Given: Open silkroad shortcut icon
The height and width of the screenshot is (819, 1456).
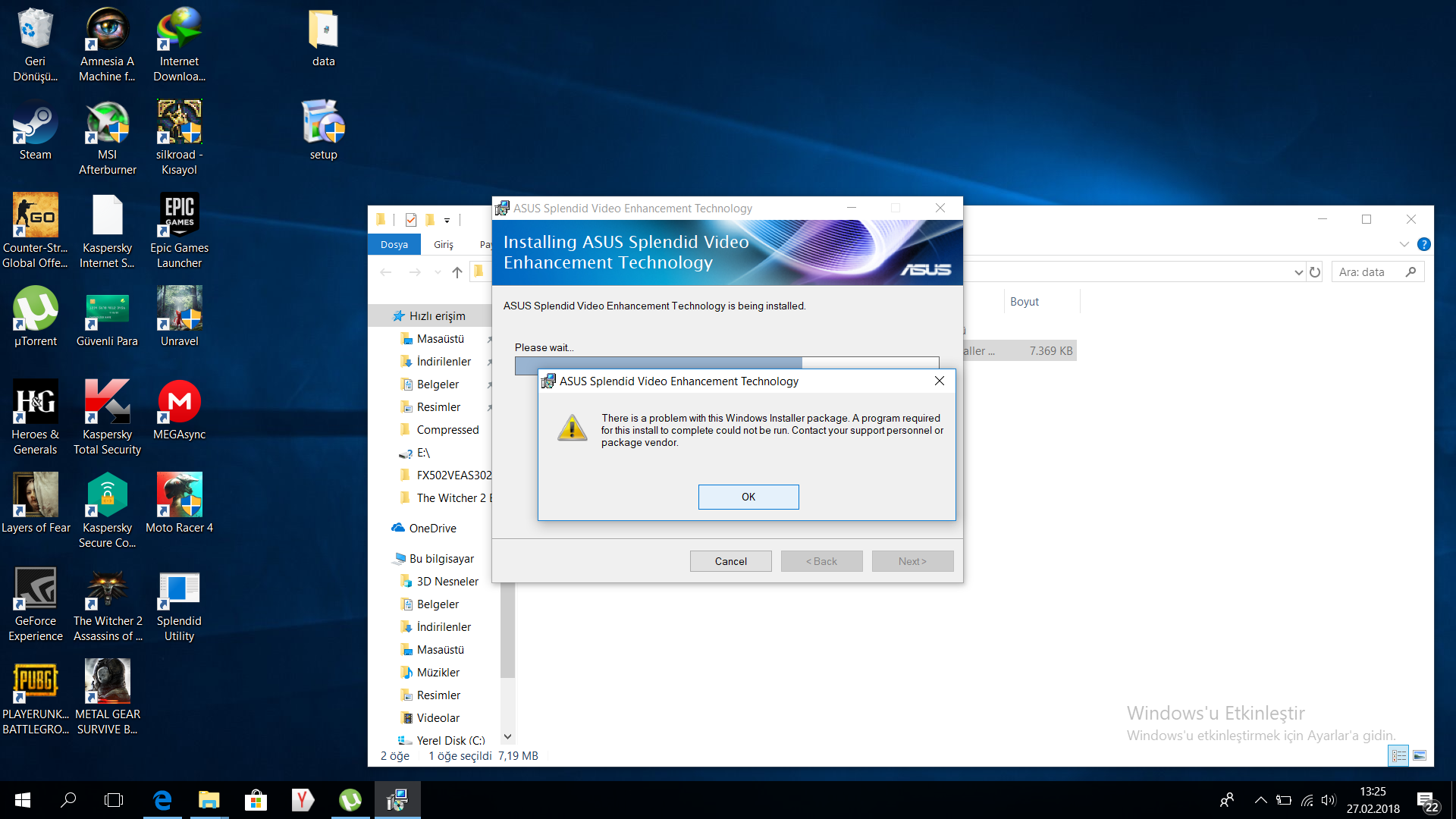Looking at the screenshot, I should (x=179, y=138).
